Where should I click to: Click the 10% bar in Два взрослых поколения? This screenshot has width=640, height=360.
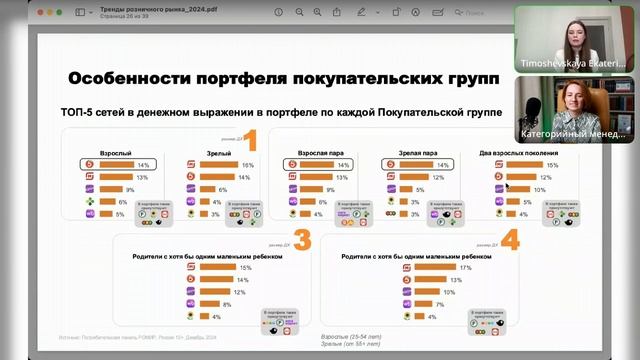[x=518, y=189]
